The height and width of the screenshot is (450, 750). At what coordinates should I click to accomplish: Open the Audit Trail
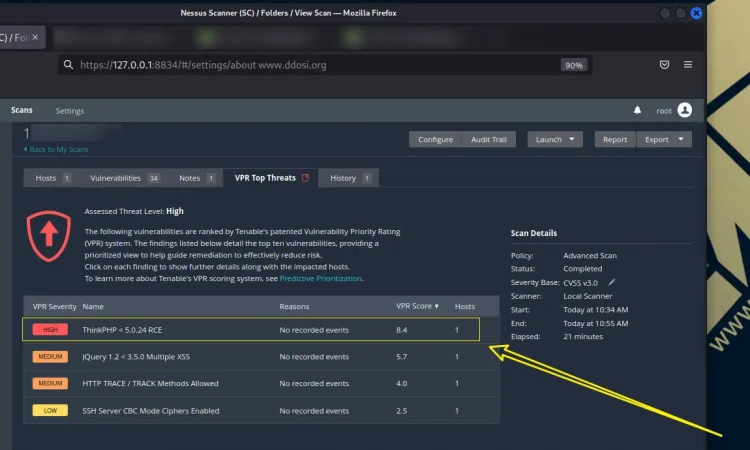[489, 140]
